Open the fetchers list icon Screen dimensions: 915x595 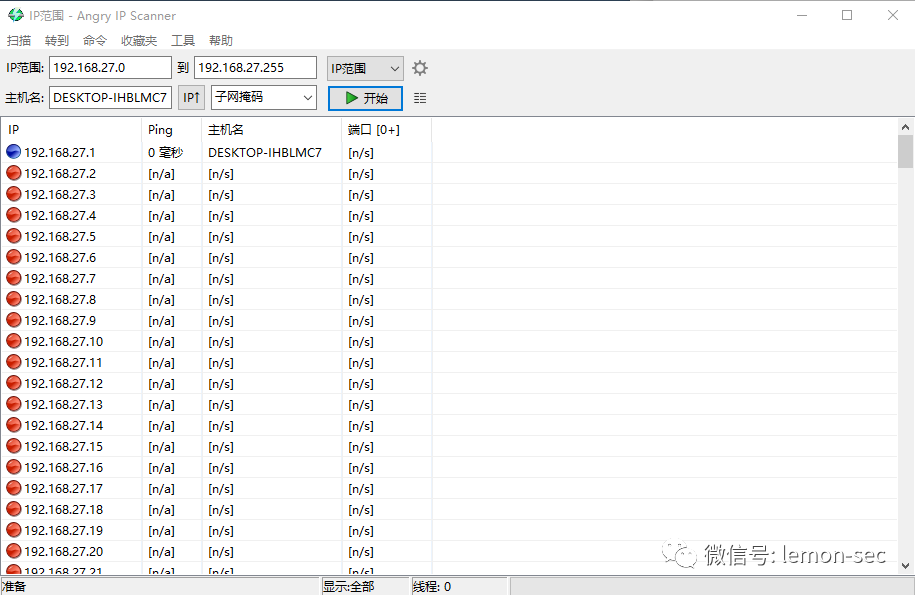tap(420, 98)
